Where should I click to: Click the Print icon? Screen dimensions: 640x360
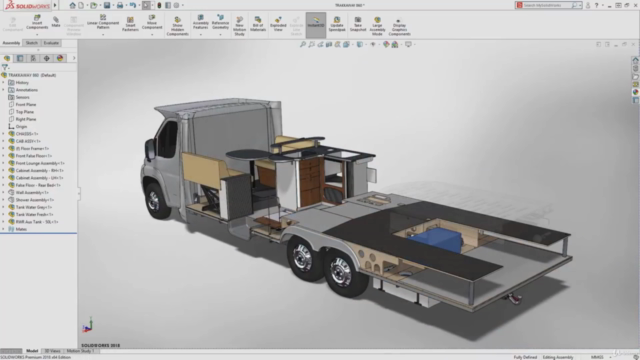coord(120,5)
